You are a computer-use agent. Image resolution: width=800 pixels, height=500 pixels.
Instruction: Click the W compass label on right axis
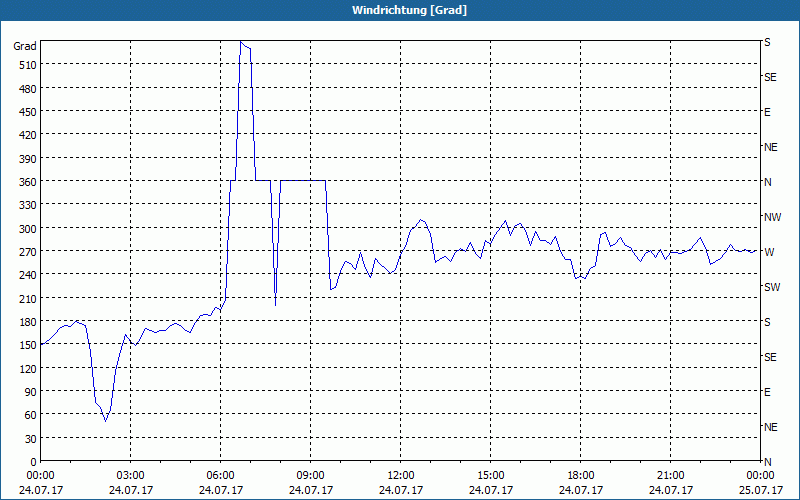(x=768, y=252)
